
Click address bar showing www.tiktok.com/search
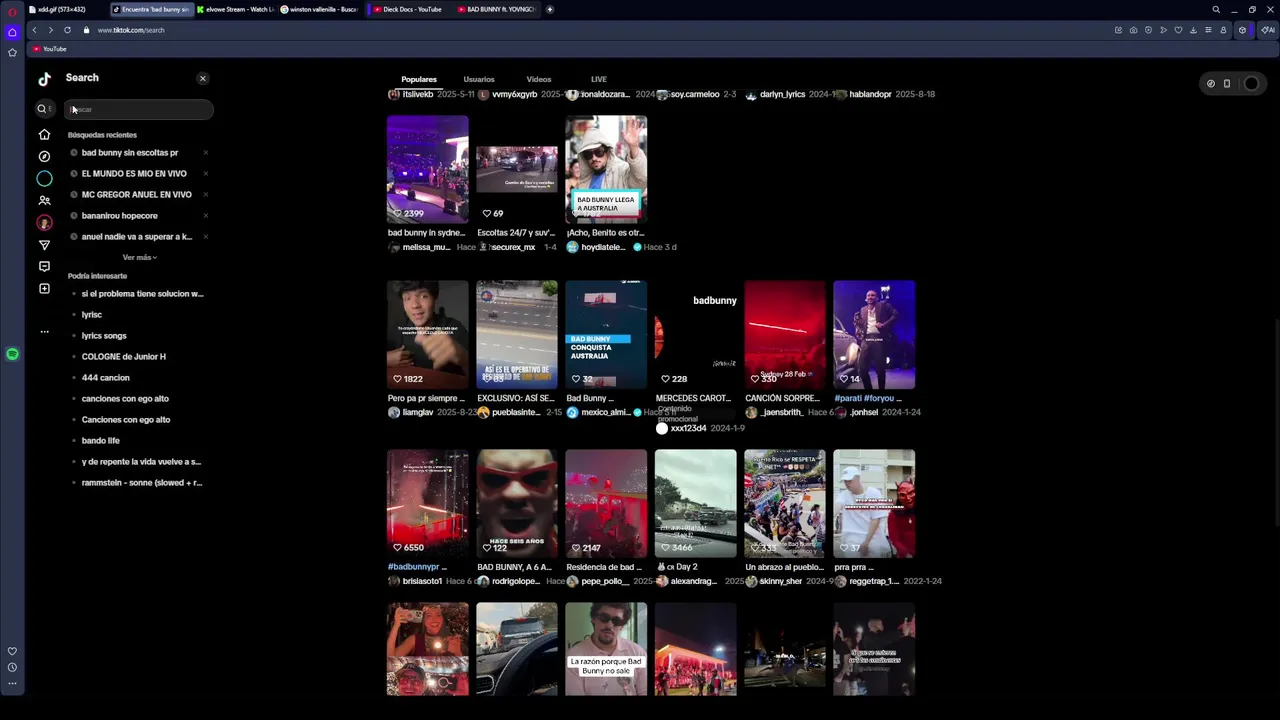pos(130,30)
